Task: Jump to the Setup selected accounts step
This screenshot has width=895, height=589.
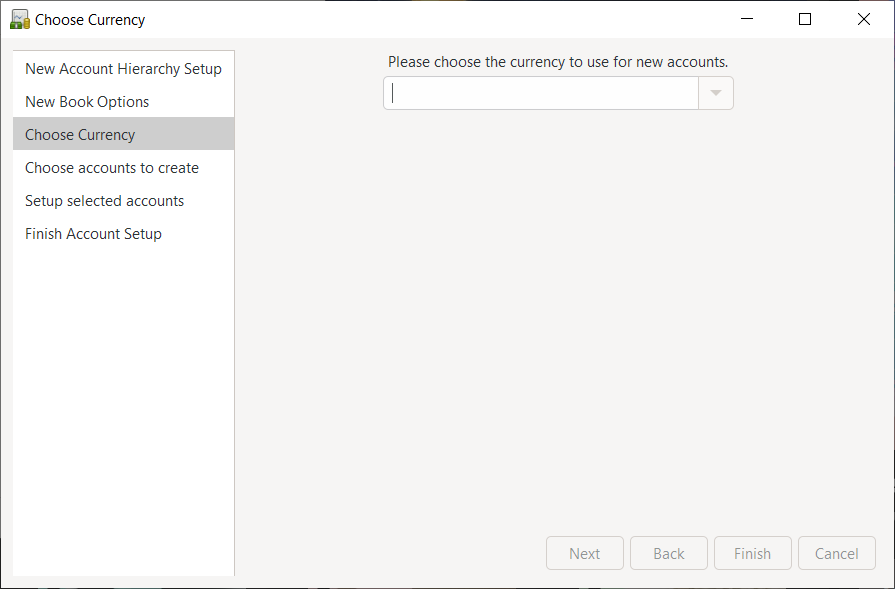Action: [x=104, y=201]
